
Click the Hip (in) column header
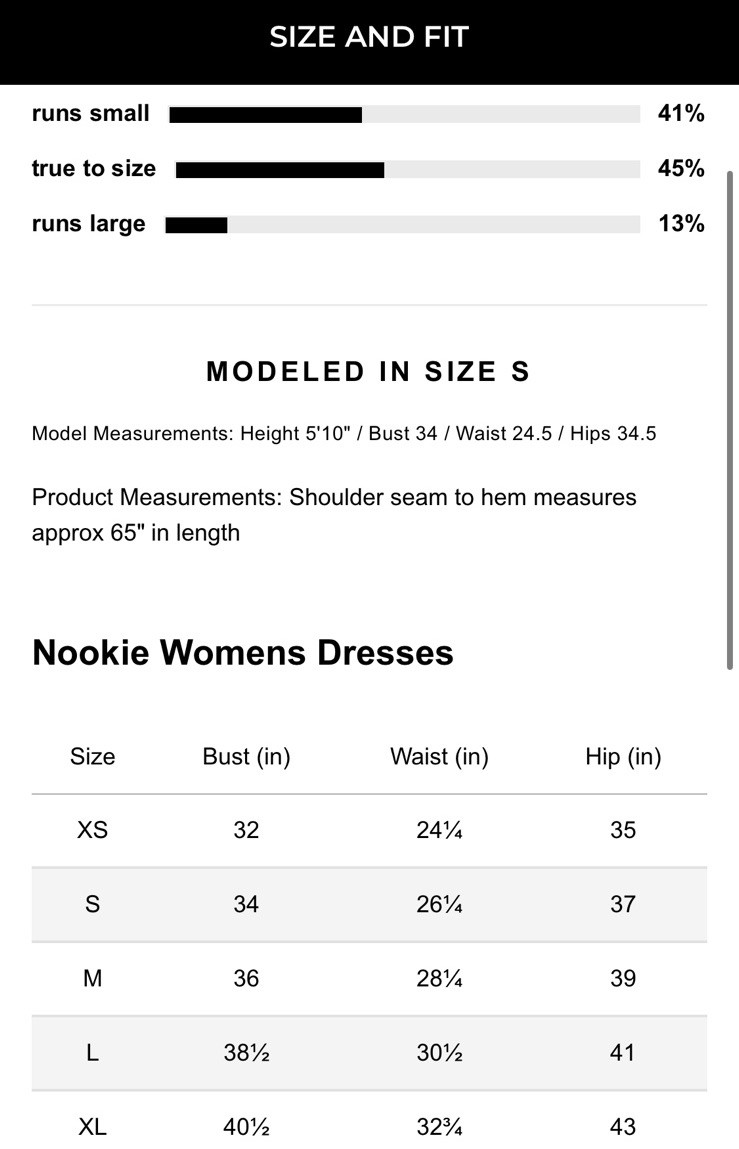pos(623,756)
